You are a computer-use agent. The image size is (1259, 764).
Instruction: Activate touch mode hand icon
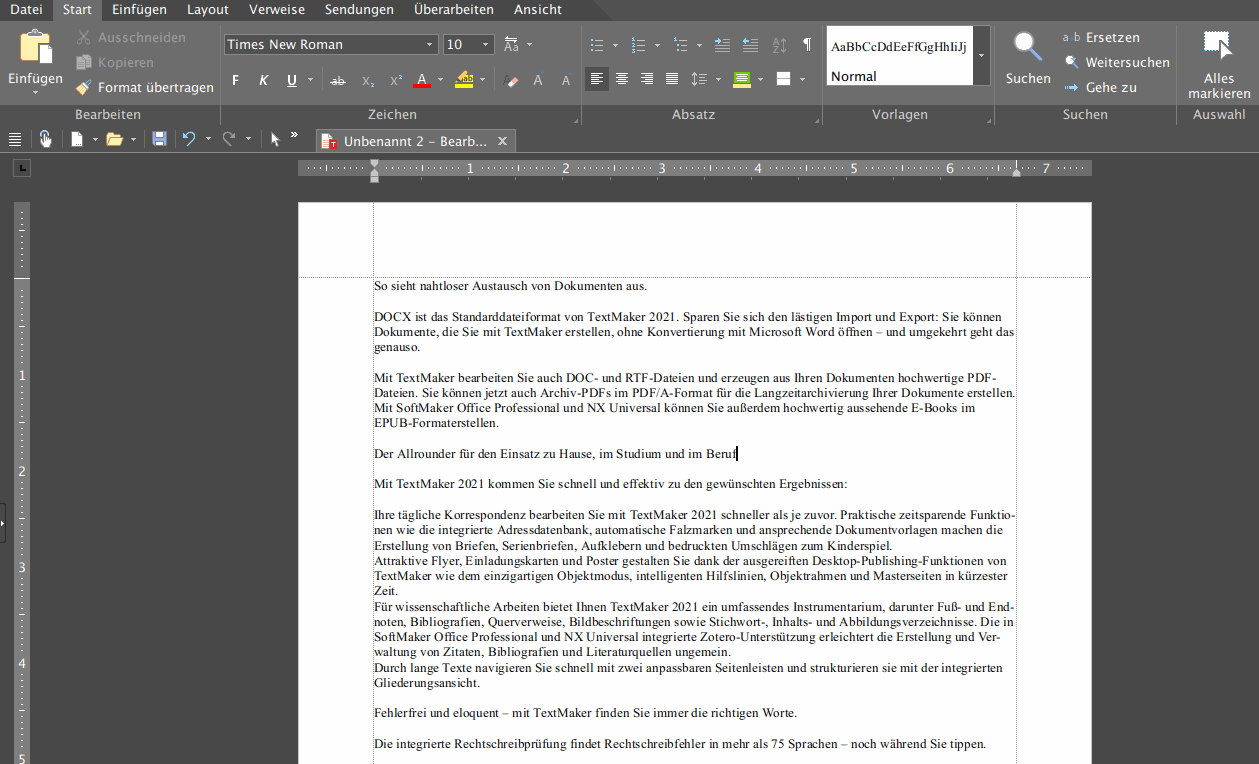click(x=45, y=139)
